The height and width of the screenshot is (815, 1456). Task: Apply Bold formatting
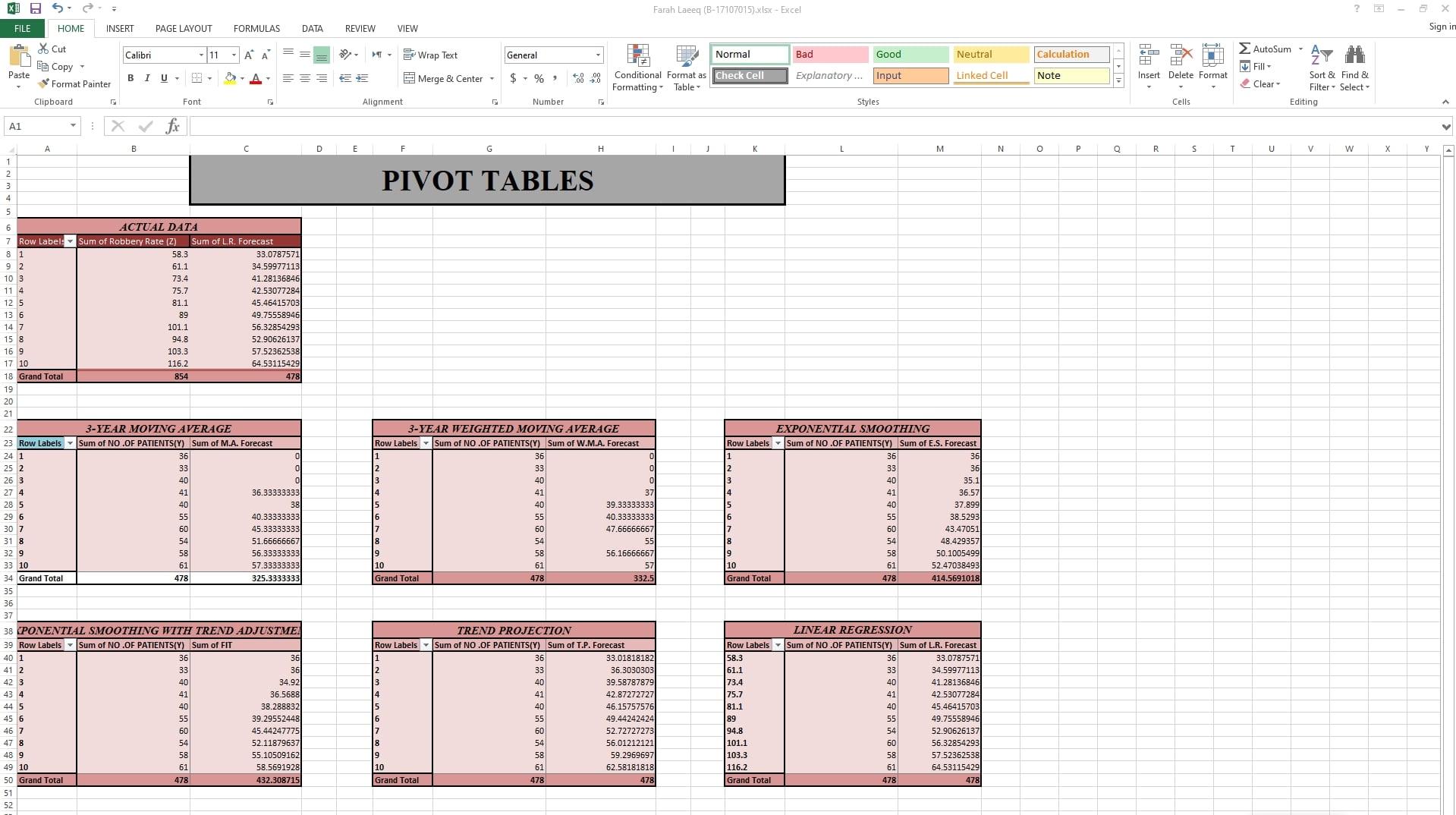click(x=130, y=77)
